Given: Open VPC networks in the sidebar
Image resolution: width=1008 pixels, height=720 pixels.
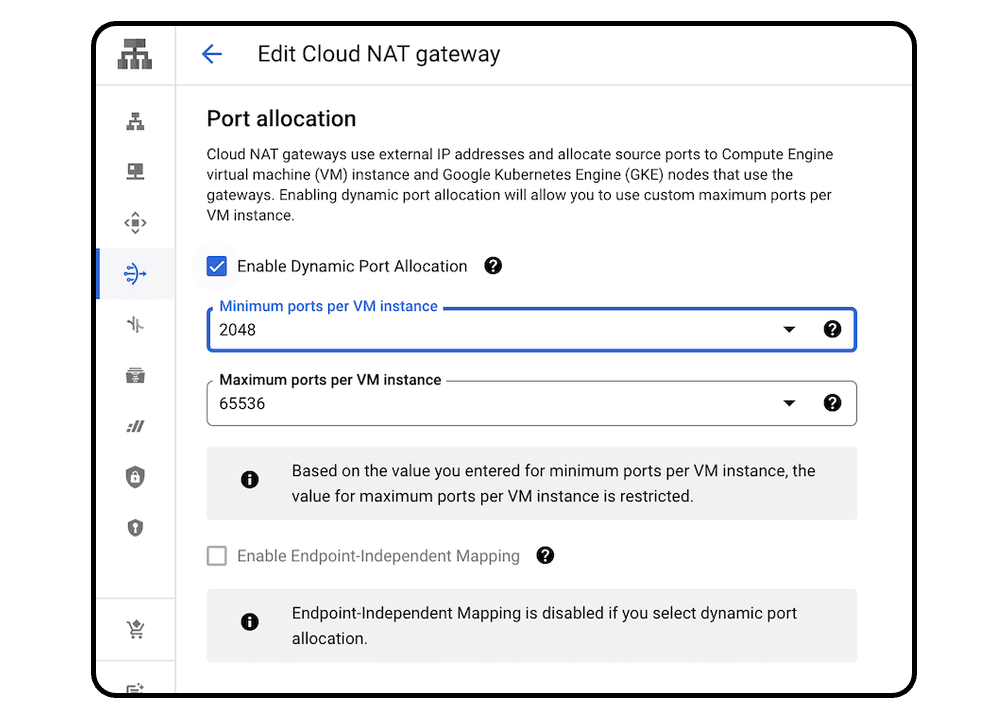Looking at the screenshot, I should 135,121.
